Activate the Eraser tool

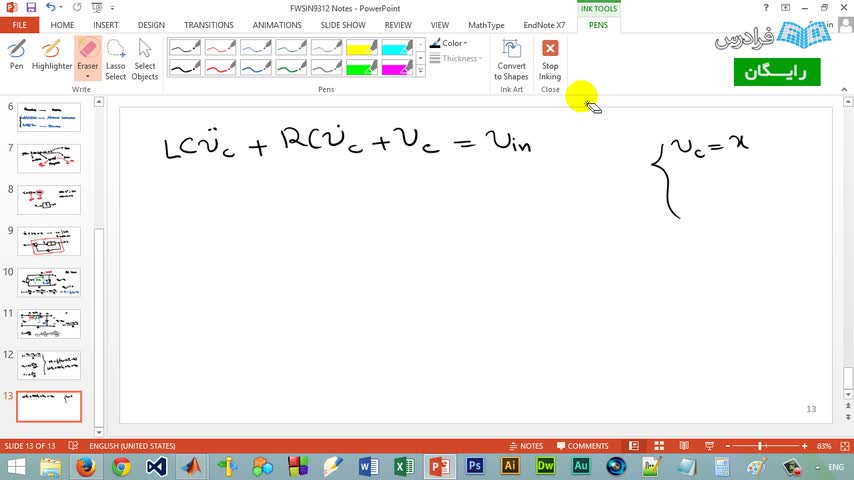coord(87,50)
